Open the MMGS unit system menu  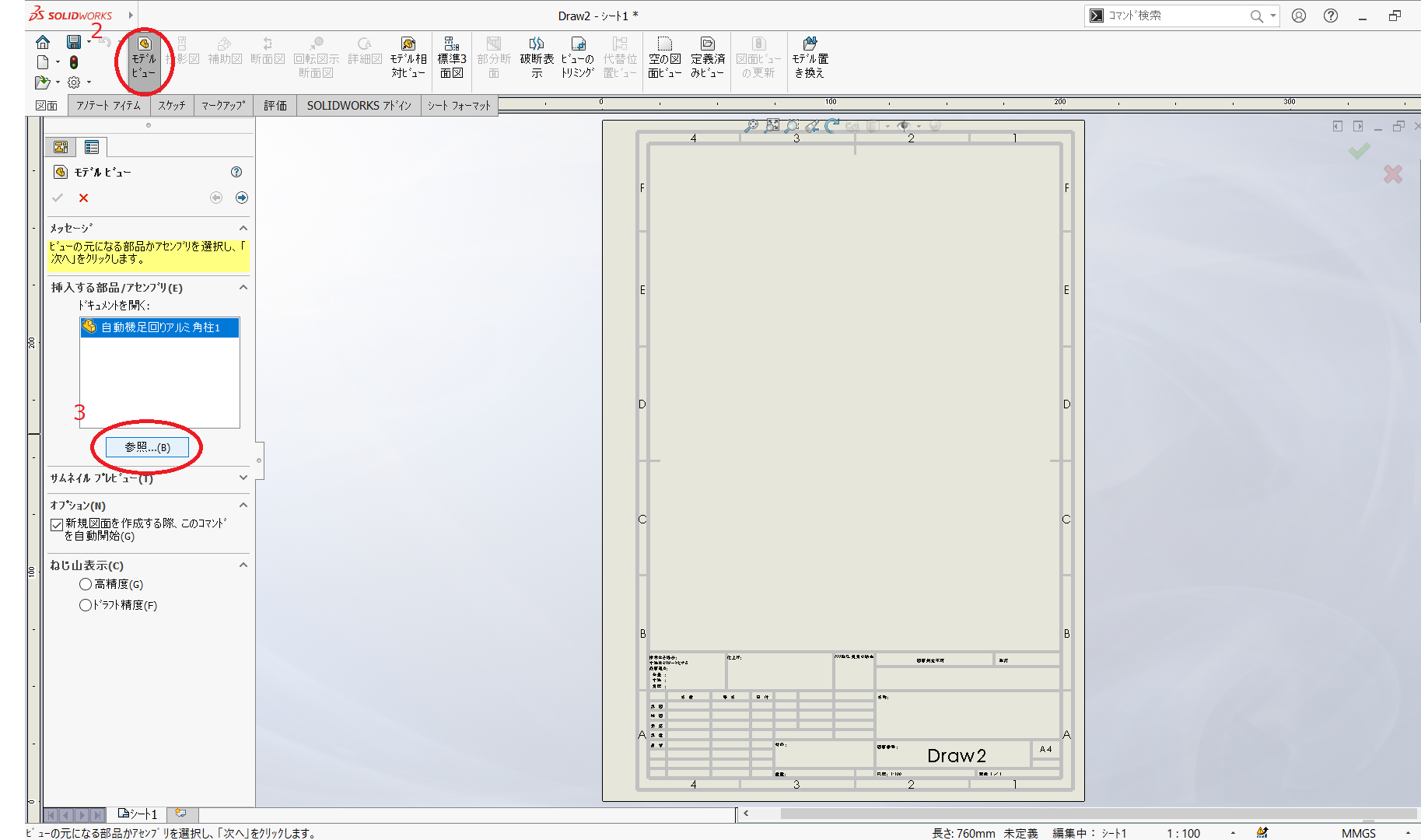(1358, 833)
